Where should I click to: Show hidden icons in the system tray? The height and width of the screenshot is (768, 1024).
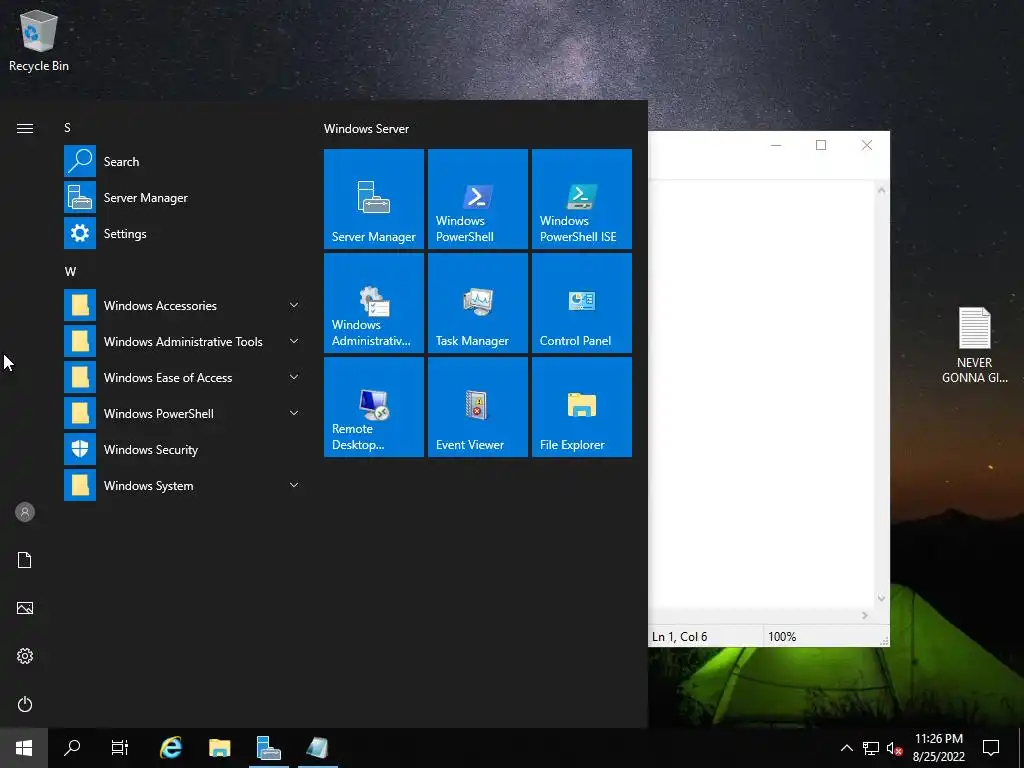click(846, 748)
